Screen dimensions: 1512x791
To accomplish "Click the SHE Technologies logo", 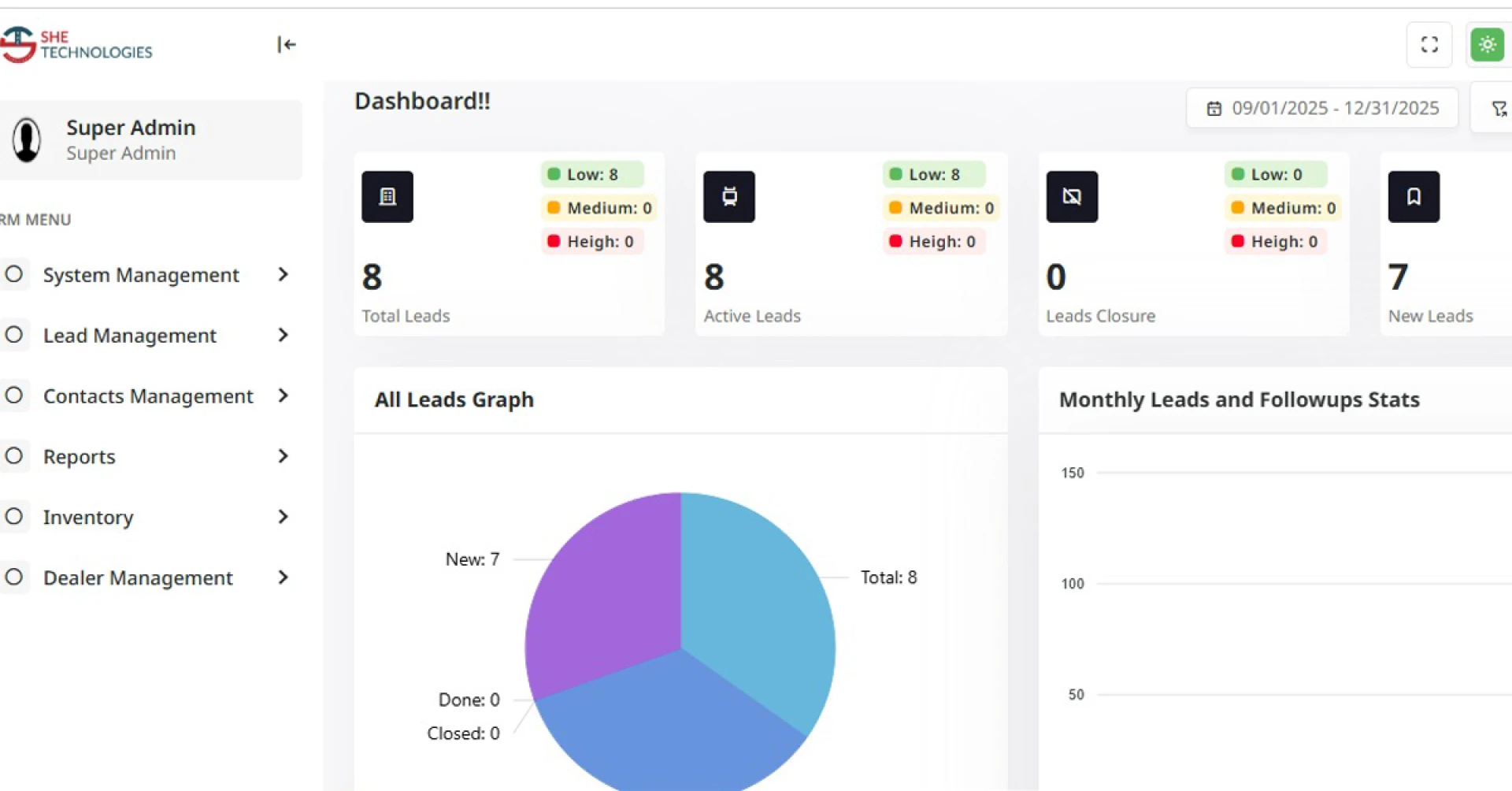I will [x=77, y=45].
